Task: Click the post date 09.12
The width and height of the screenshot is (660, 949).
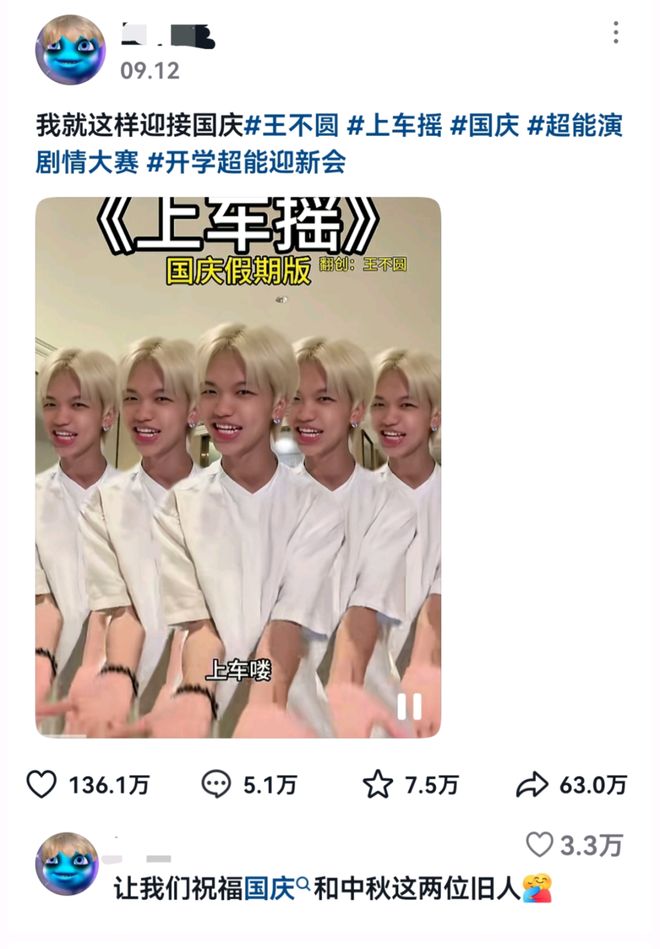Action: click(150, 70)
